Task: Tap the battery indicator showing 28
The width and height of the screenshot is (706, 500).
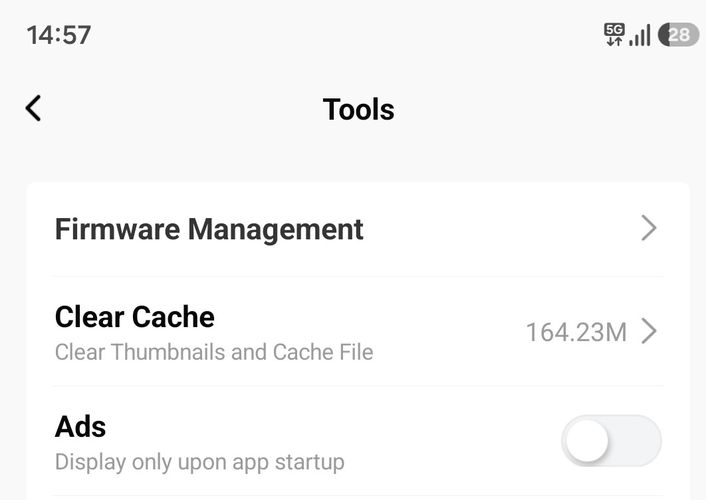Action: [x=678, y=35]
